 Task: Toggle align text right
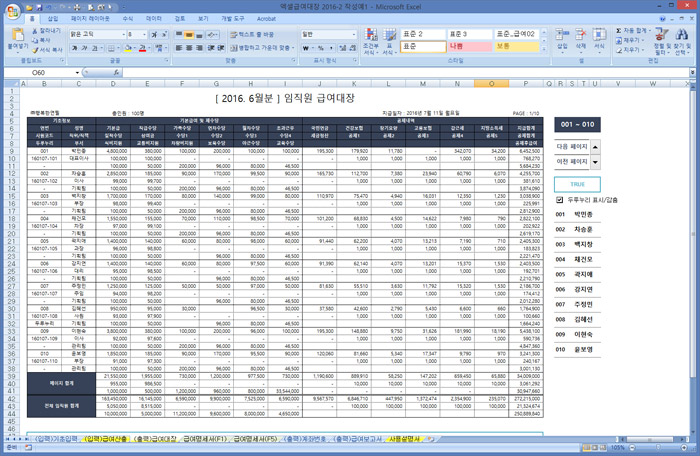pyautogui.click(x=199, y=48)
